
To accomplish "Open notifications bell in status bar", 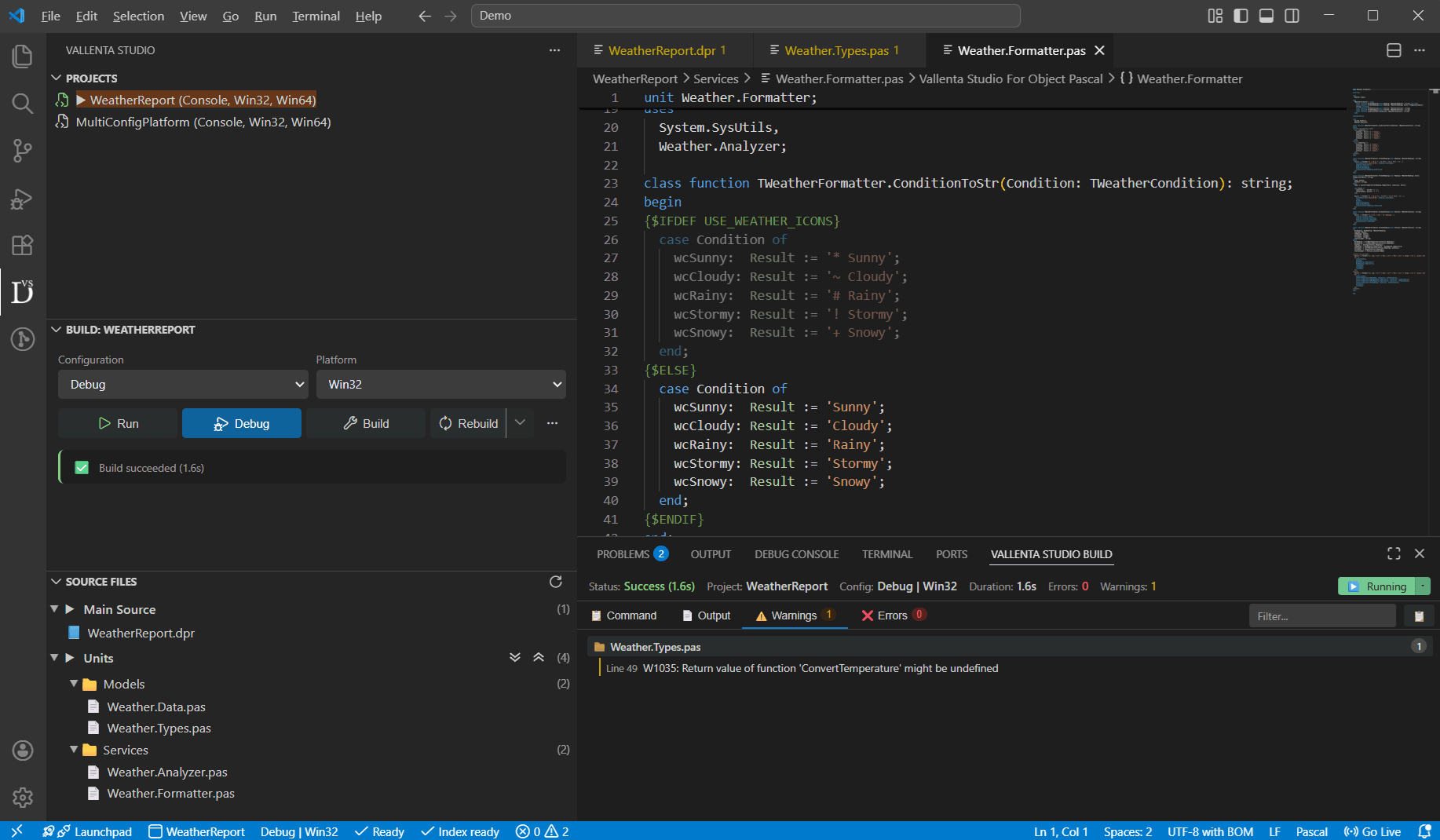I will 1424,831.
